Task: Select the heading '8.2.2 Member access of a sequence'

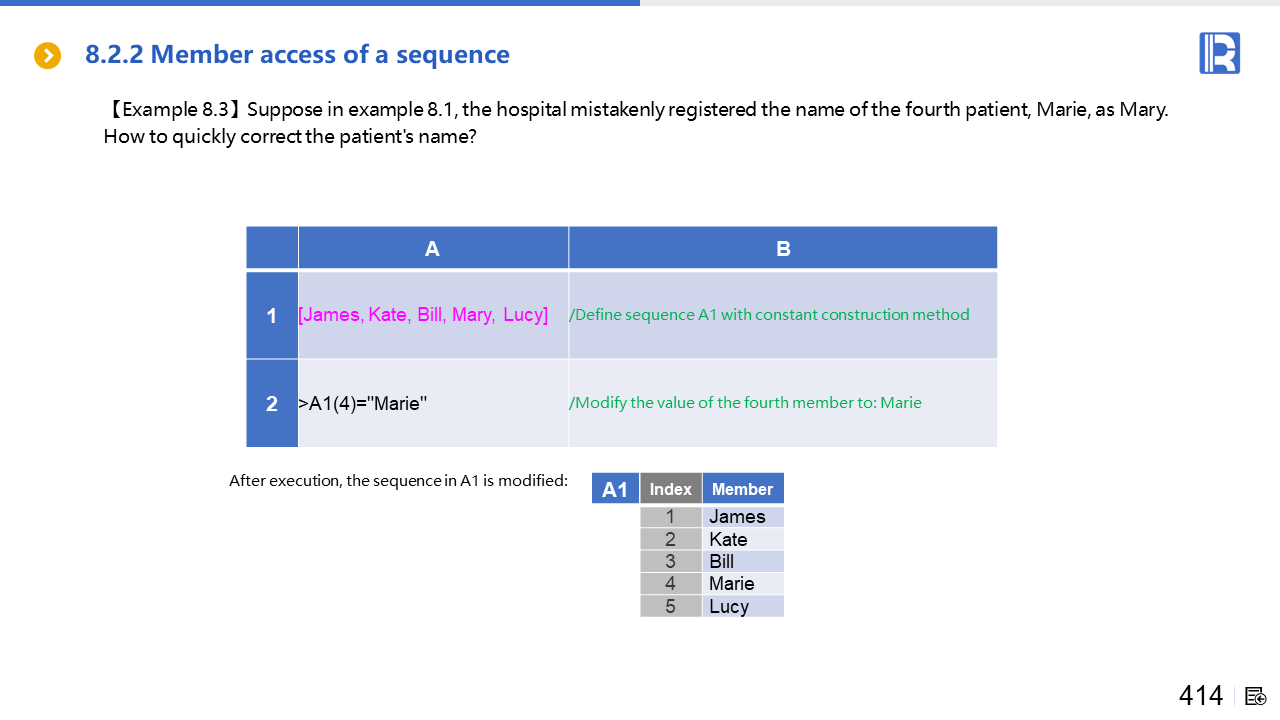Action: pos(297,55)
